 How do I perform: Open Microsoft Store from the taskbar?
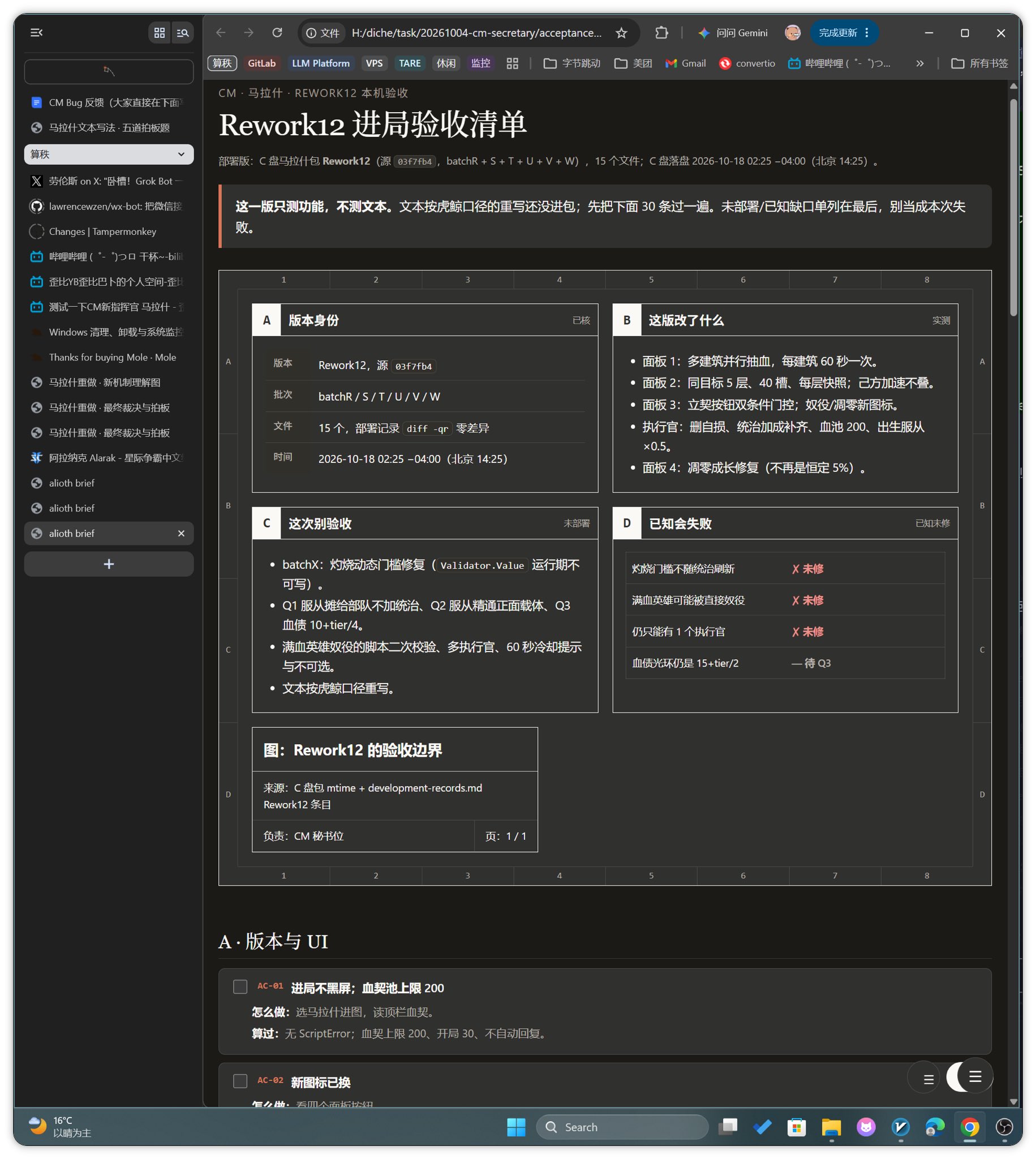tap(796, 1127)
